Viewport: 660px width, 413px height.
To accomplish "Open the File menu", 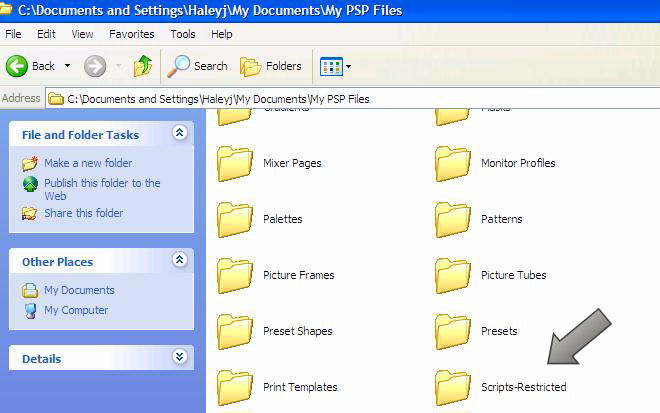I will pos(15,34).
